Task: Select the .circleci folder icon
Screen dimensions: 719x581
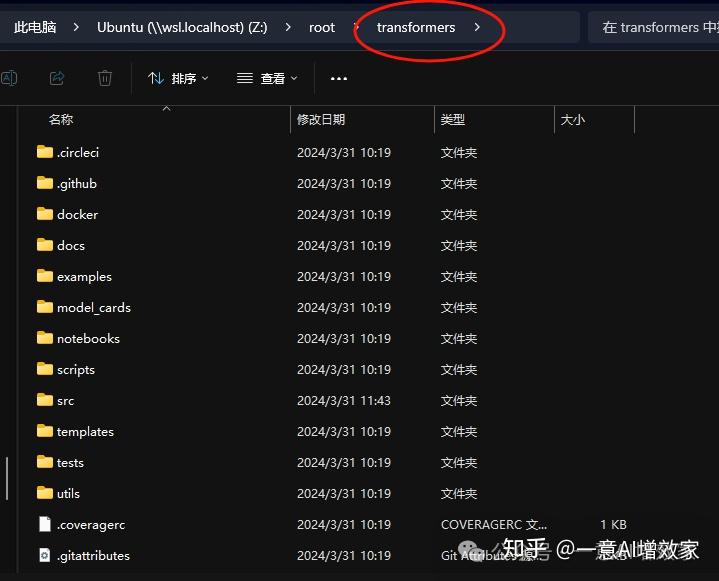Action: (44, 152)
